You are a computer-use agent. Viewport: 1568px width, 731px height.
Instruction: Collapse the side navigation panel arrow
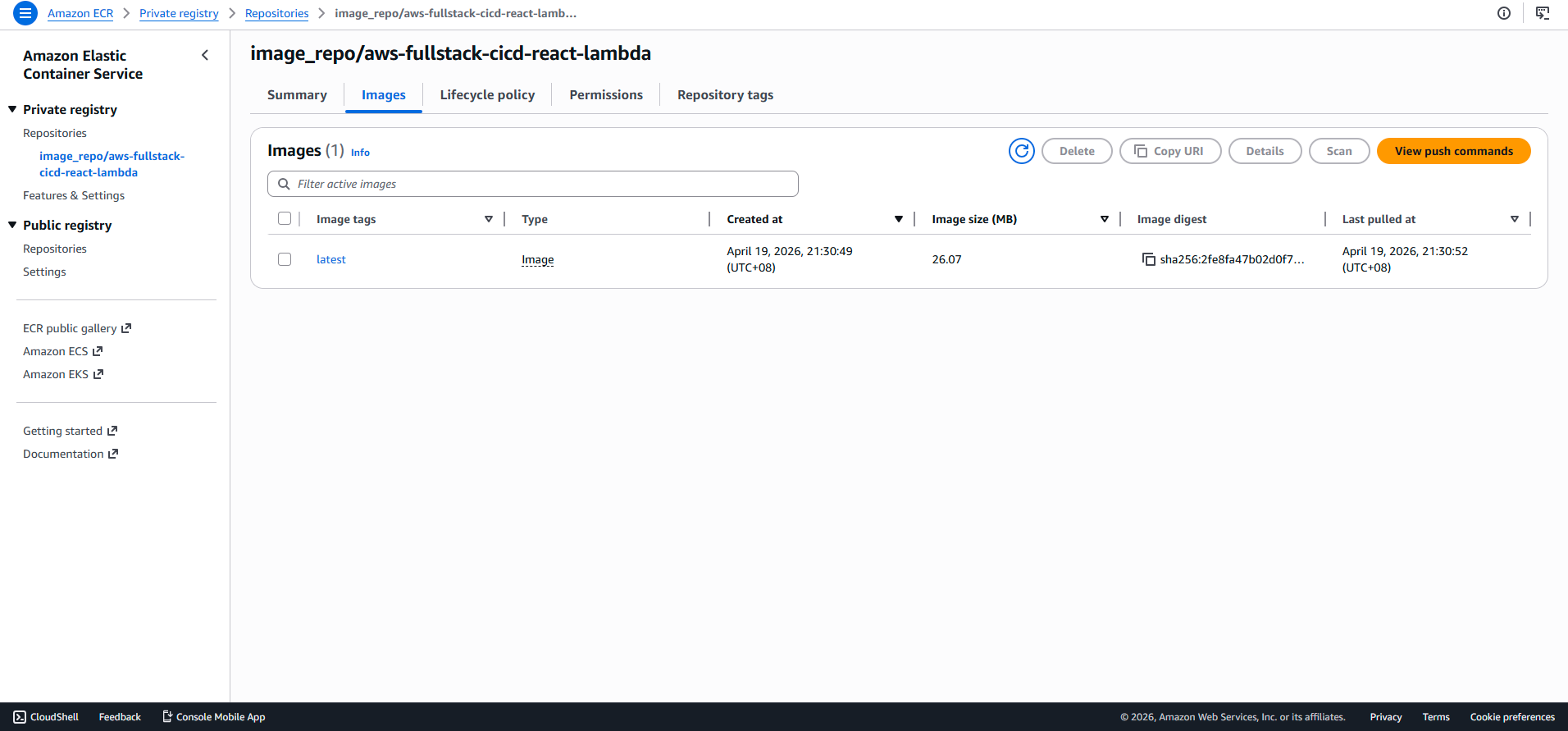tap(205, 55)
